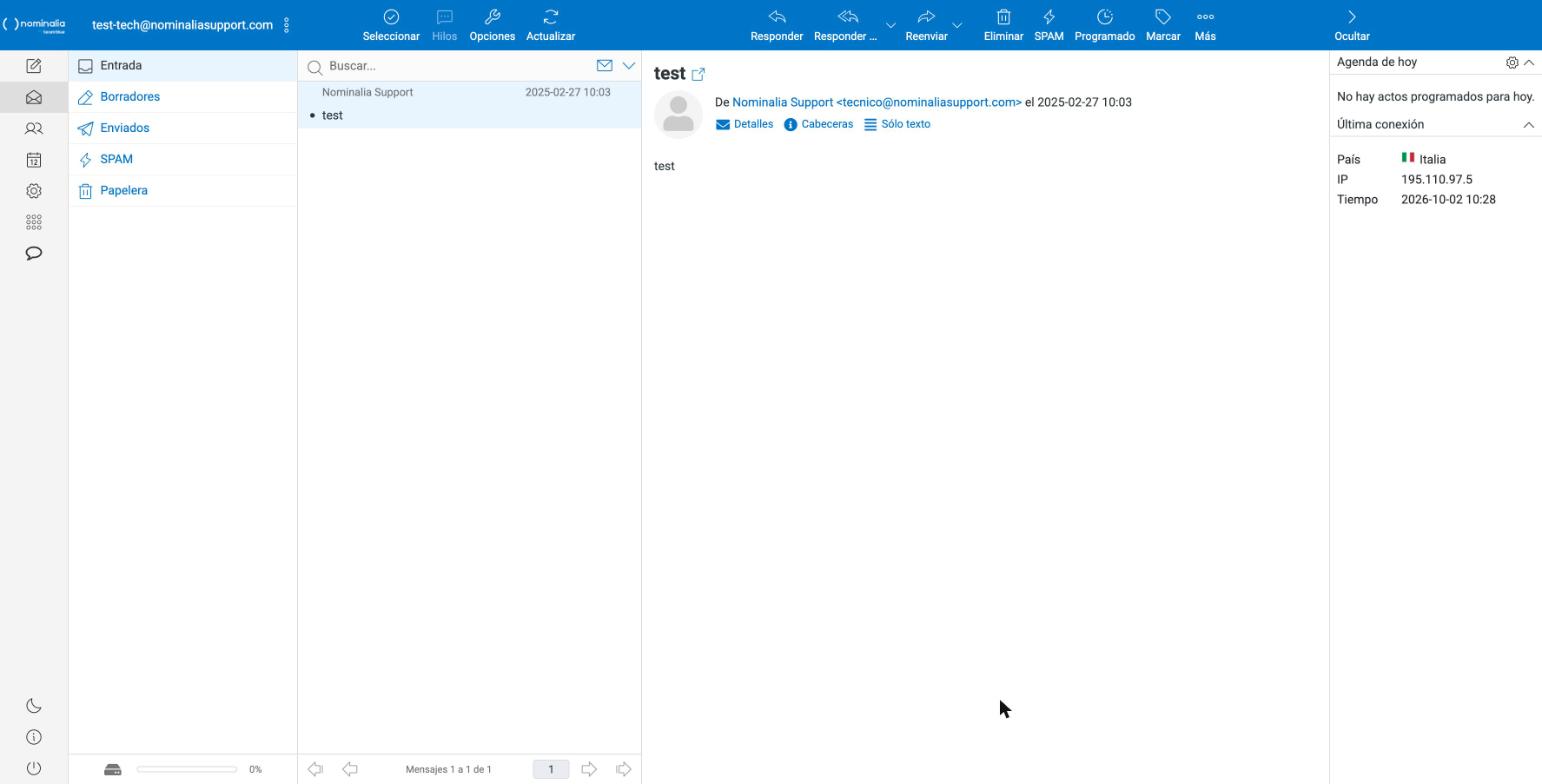
Task: Reply to message with Responder
Action: (x=777, y=25)
